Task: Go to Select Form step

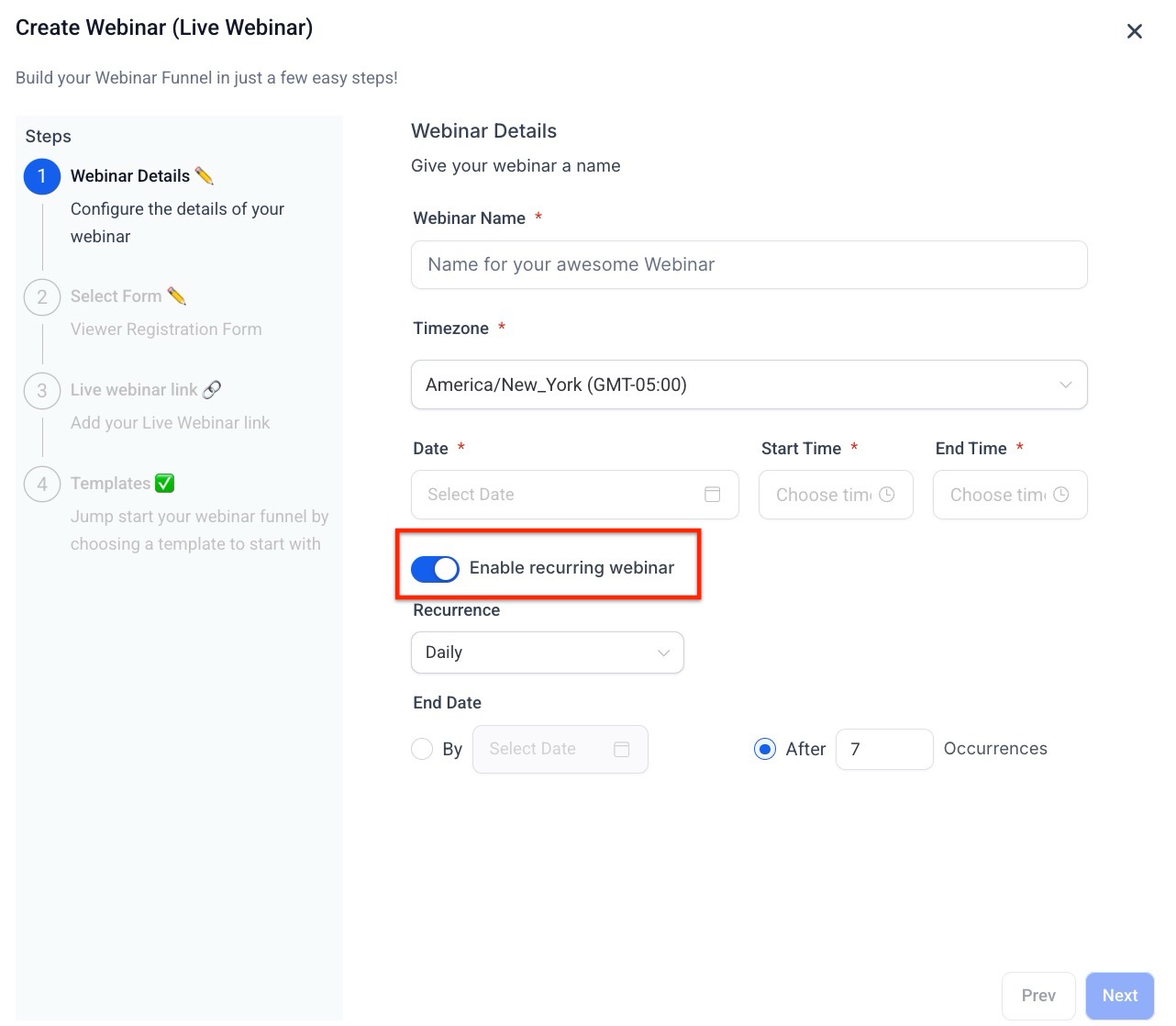Action: pyautogui.click(x=116, y=296)
